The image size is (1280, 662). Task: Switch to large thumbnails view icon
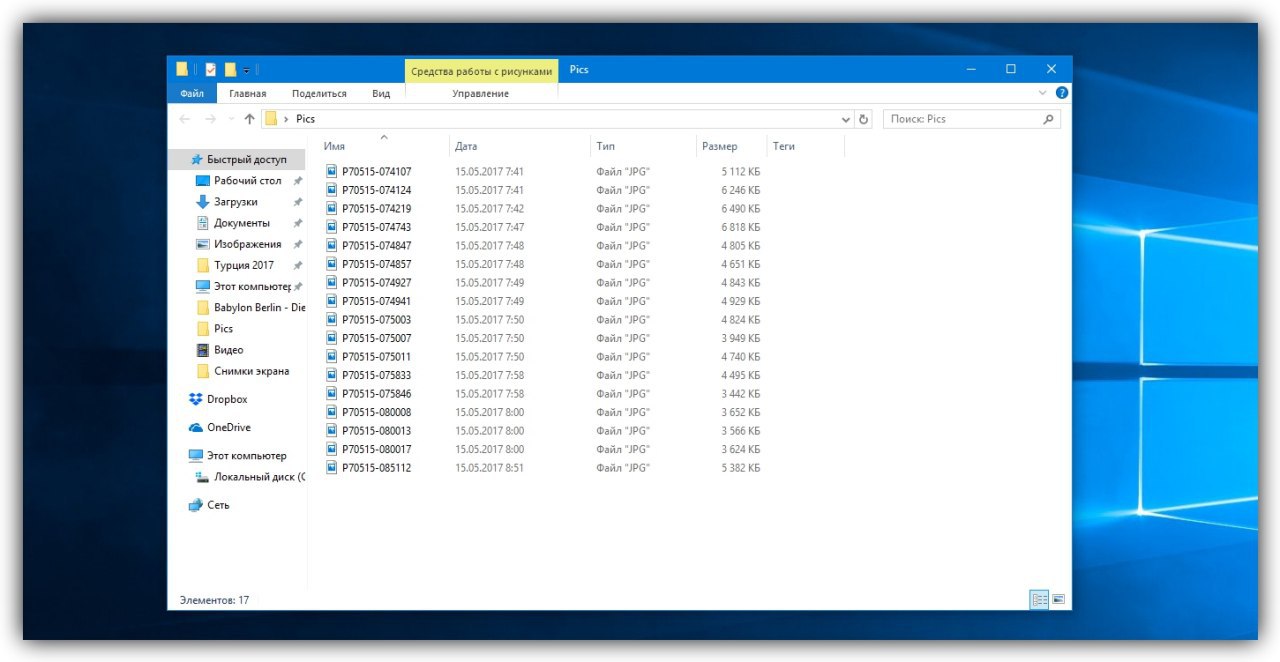(x=1058, y=599)
